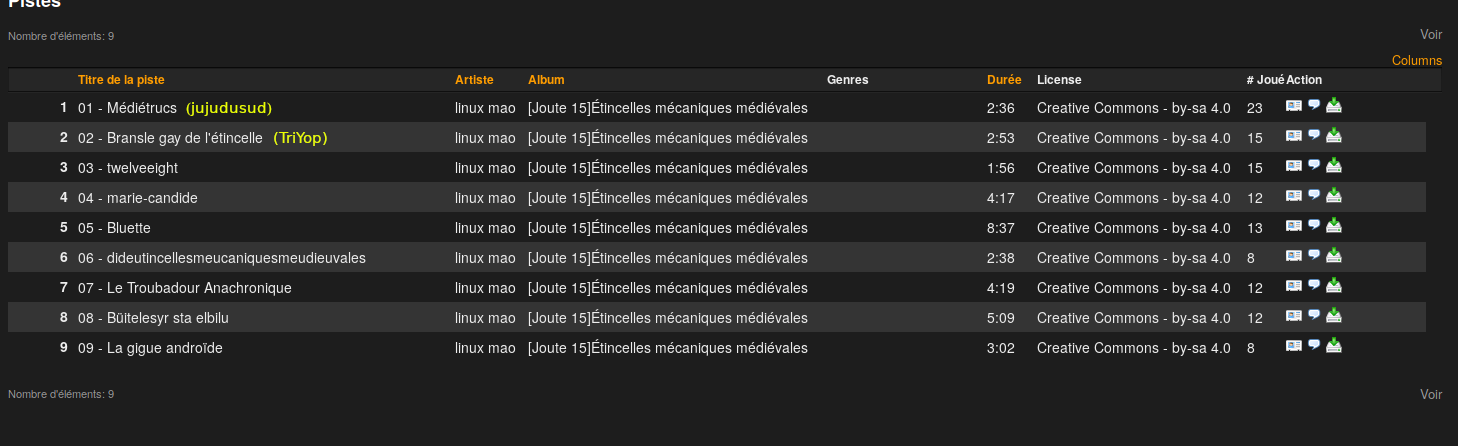Click the top Voir link
This screenshot has height=446, width=1458.
pyautogui.click(x=1431, y=35)
